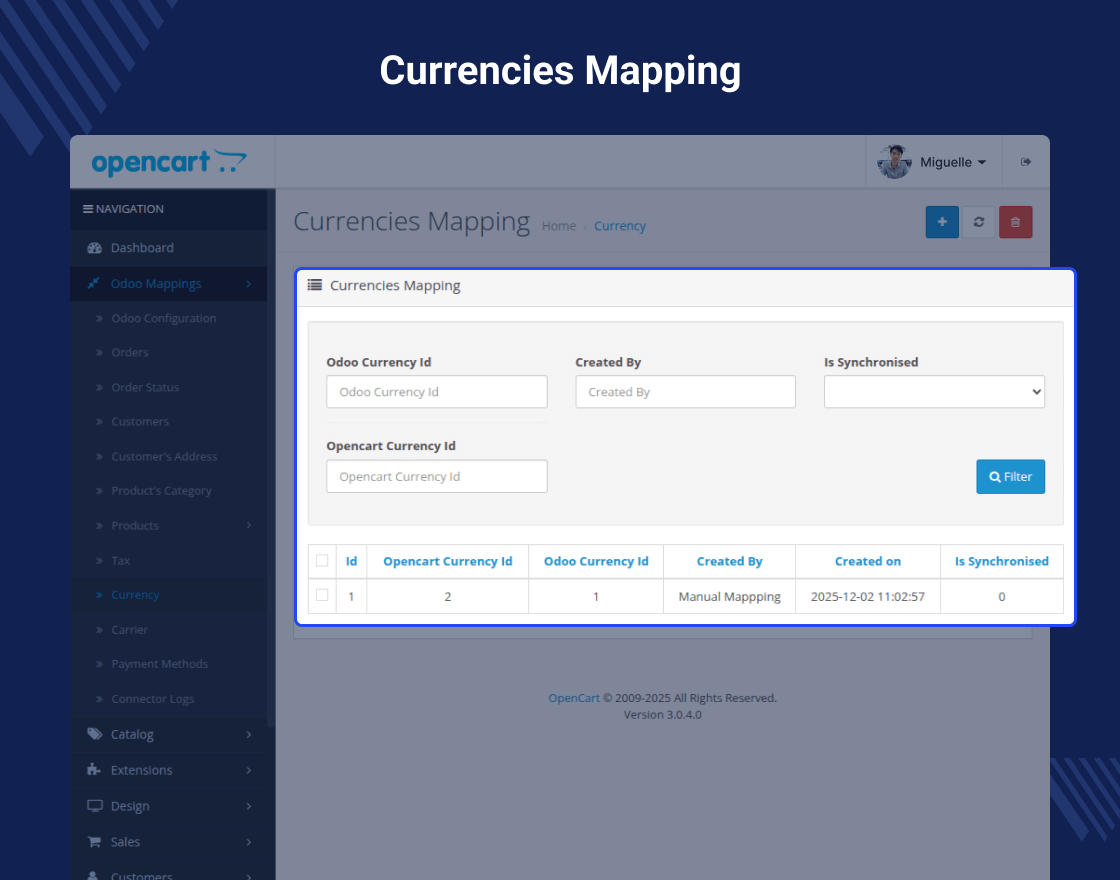Click the refresh icon button

click(x=979, y=221)
